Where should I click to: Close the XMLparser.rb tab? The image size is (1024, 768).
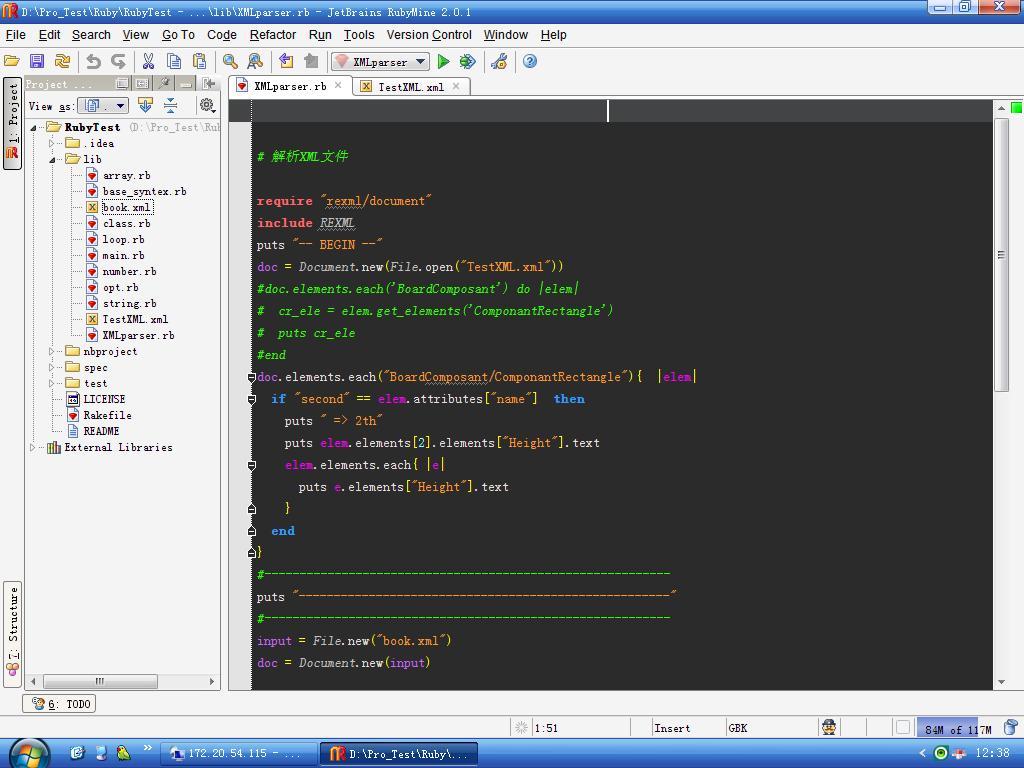point(338,85)
